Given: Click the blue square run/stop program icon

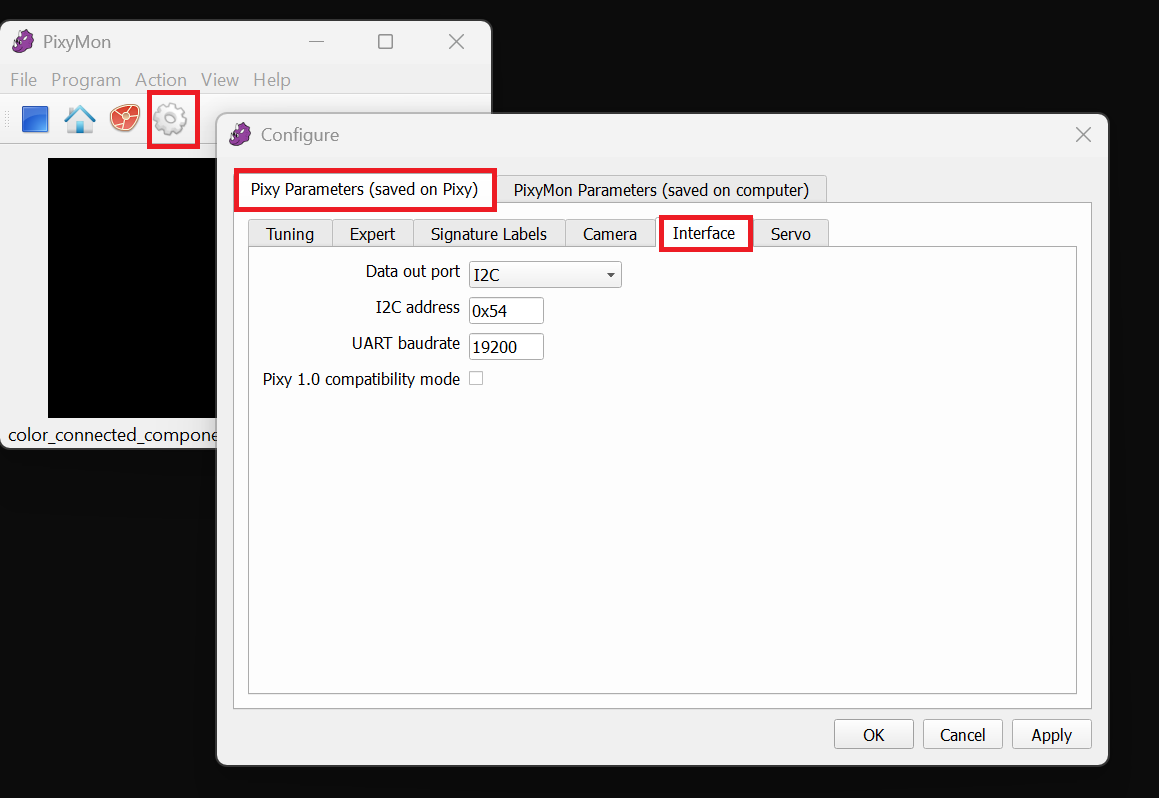Looking at the screenshot, I should click(35, 120).
